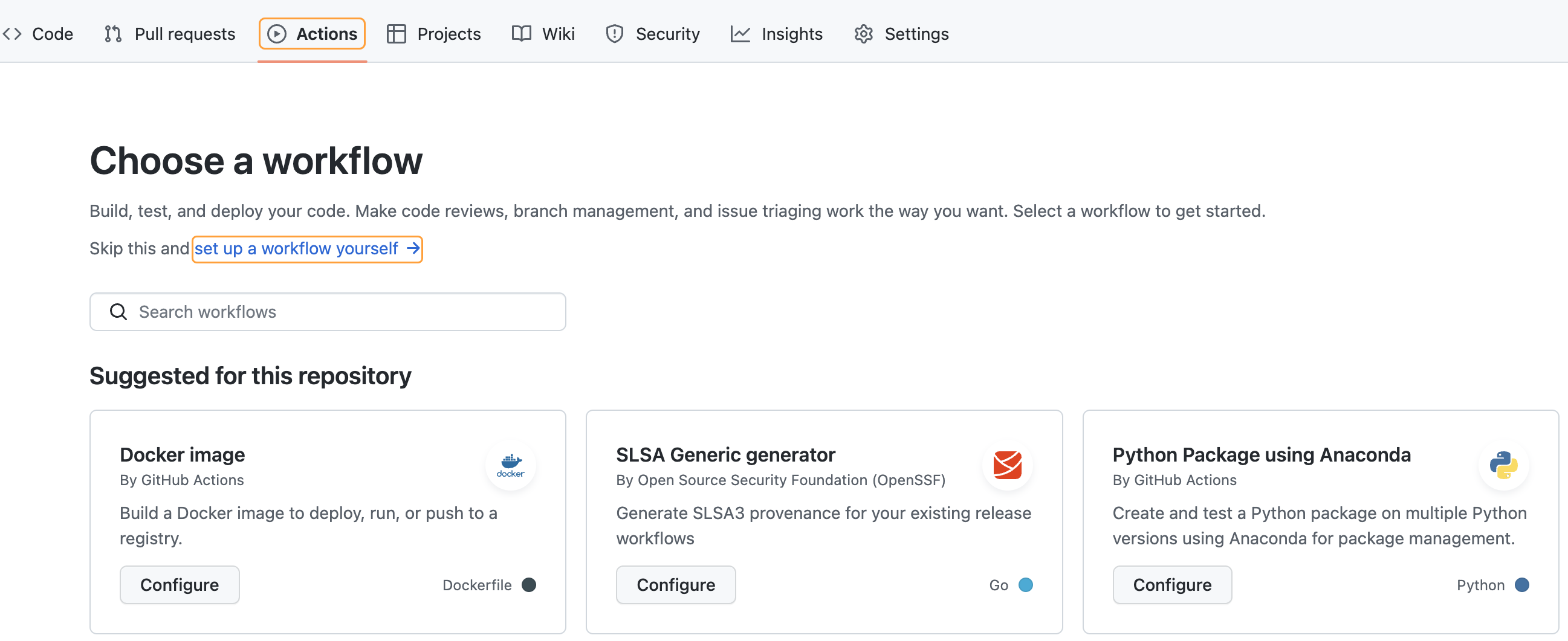1568x641 pixels.
Task: Configure the SLSA Generic generator workflow
Action: [676, 584]
